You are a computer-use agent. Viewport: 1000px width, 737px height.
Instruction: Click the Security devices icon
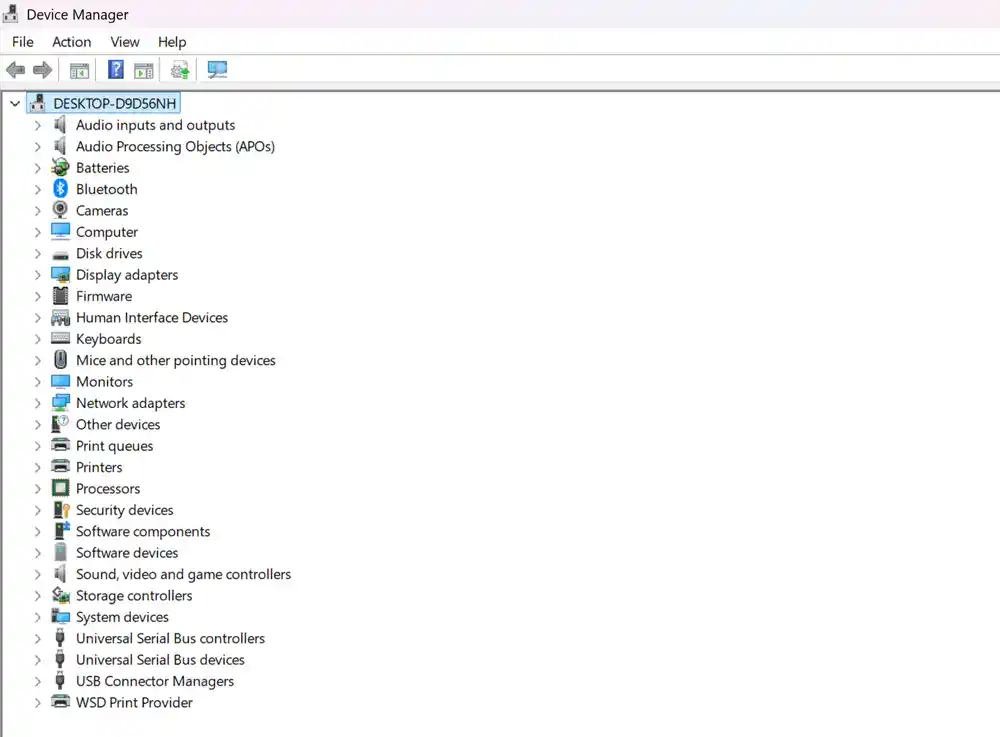[x=61, y=510]
